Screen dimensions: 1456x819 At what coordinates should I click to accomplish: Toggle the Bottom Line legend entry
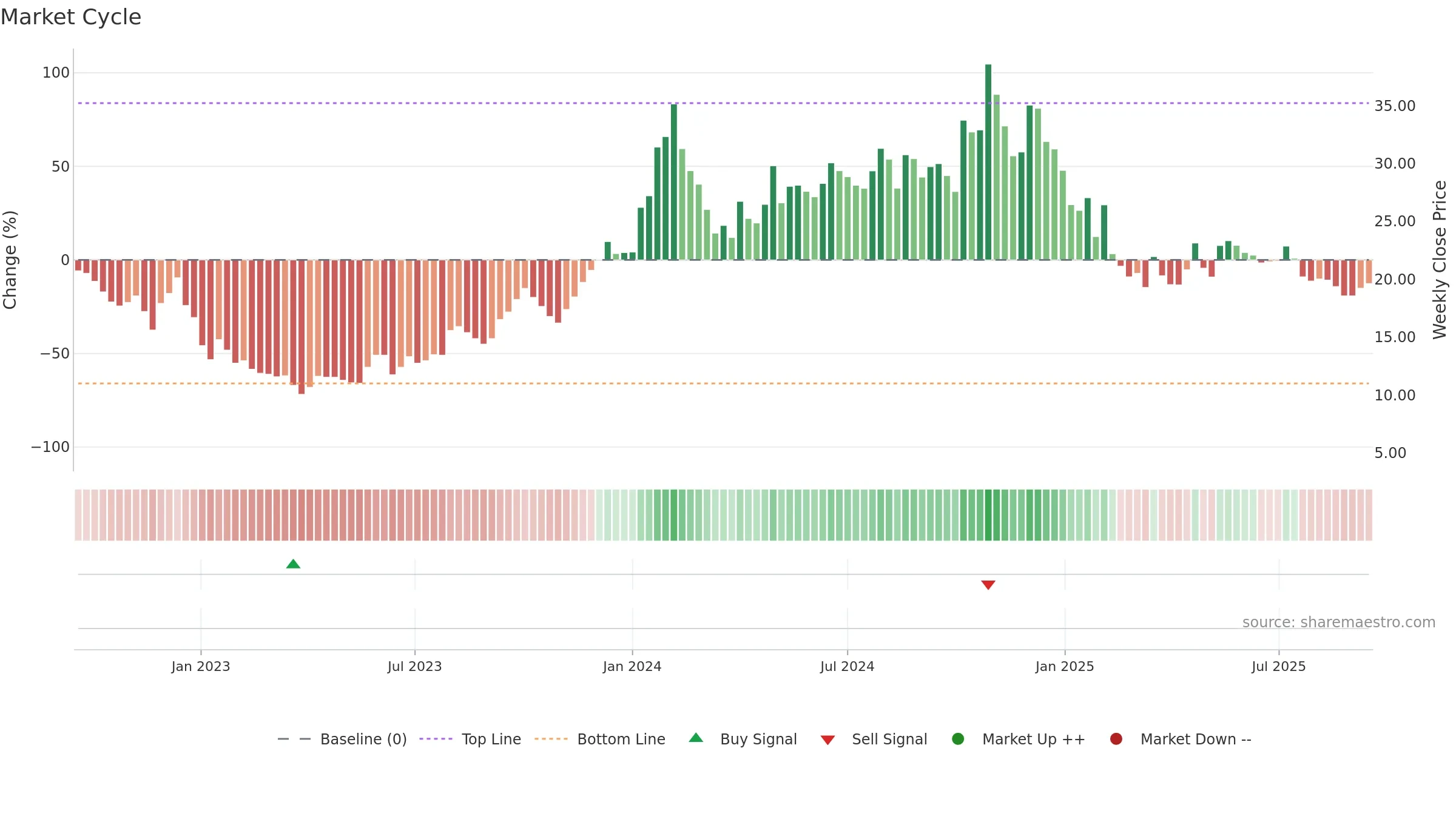(600, 739)
